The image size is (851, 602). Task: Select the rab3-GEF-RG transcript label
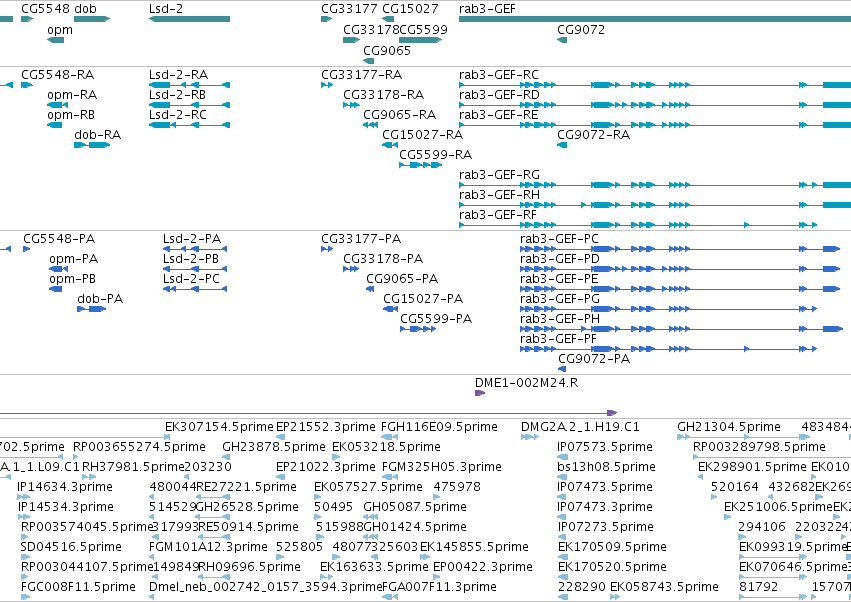click(499, 175)
